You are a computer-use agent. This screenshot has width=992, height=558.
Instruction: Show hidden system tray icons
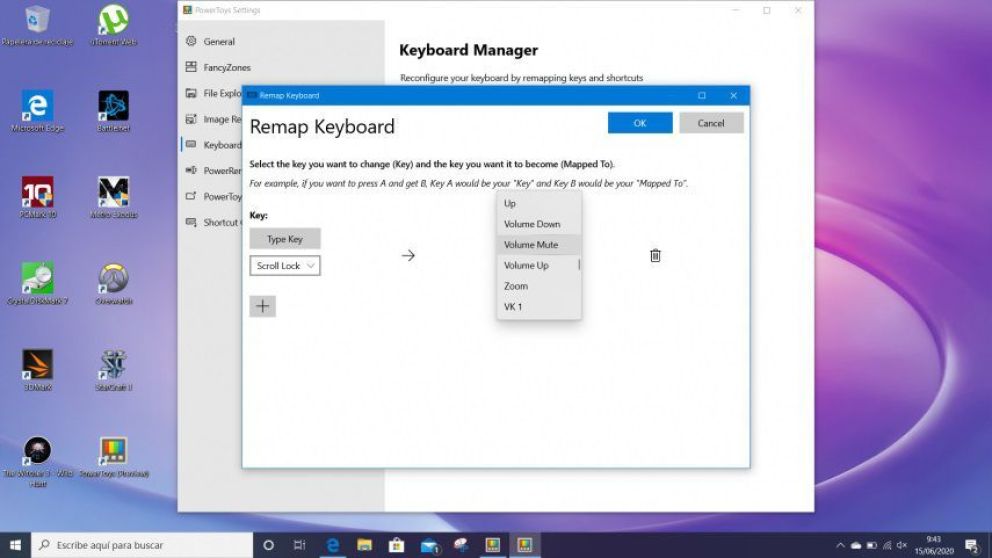point(840,545)
